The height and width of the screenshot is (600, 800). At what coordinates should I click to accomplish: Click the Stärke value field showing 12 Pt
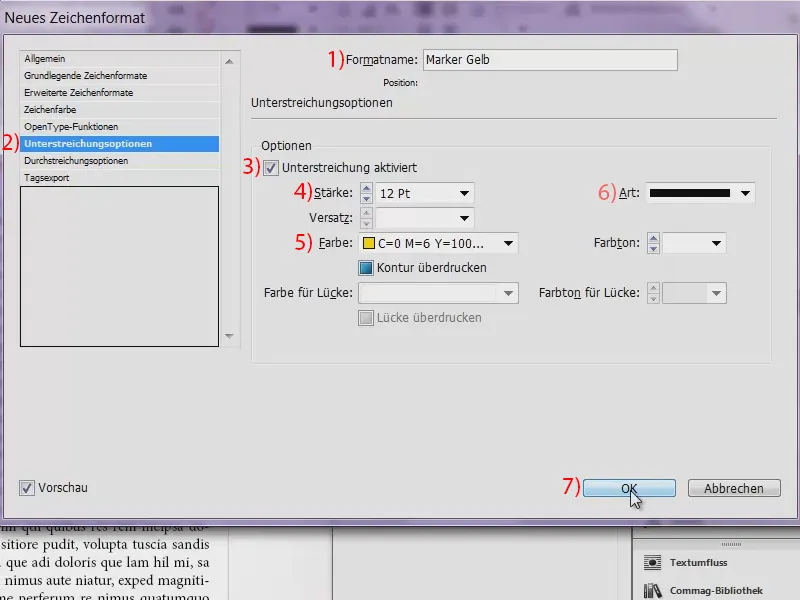(416, 193)
